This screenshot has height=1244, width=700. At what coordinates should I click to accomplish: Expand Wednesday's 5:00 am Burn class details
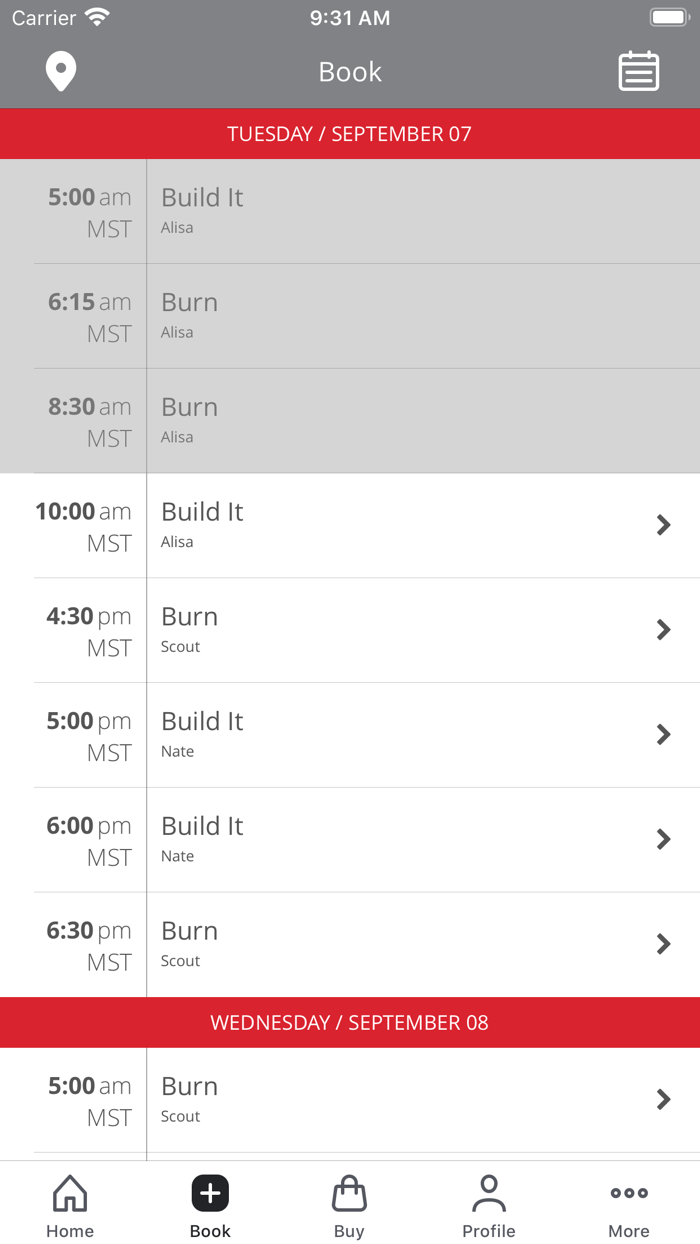664,1099
